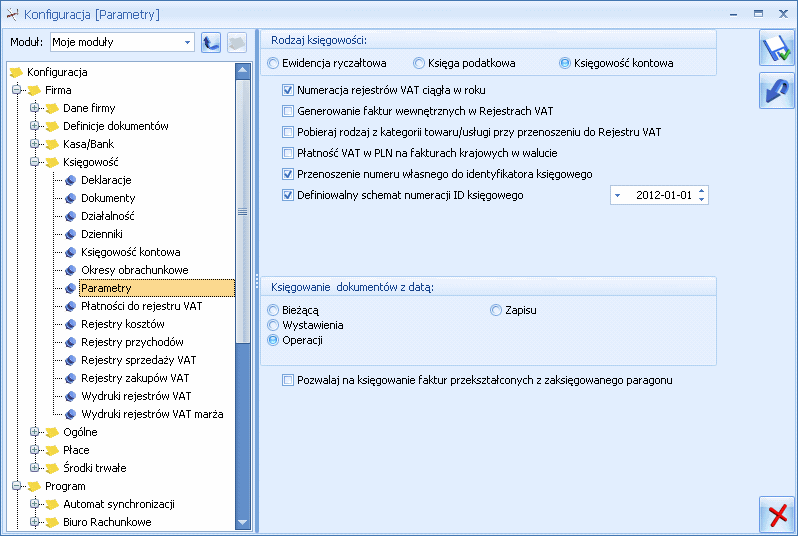Open the Moduł dropdown list
The width and height of the screenshot is (798, 536).
point(187,42)
